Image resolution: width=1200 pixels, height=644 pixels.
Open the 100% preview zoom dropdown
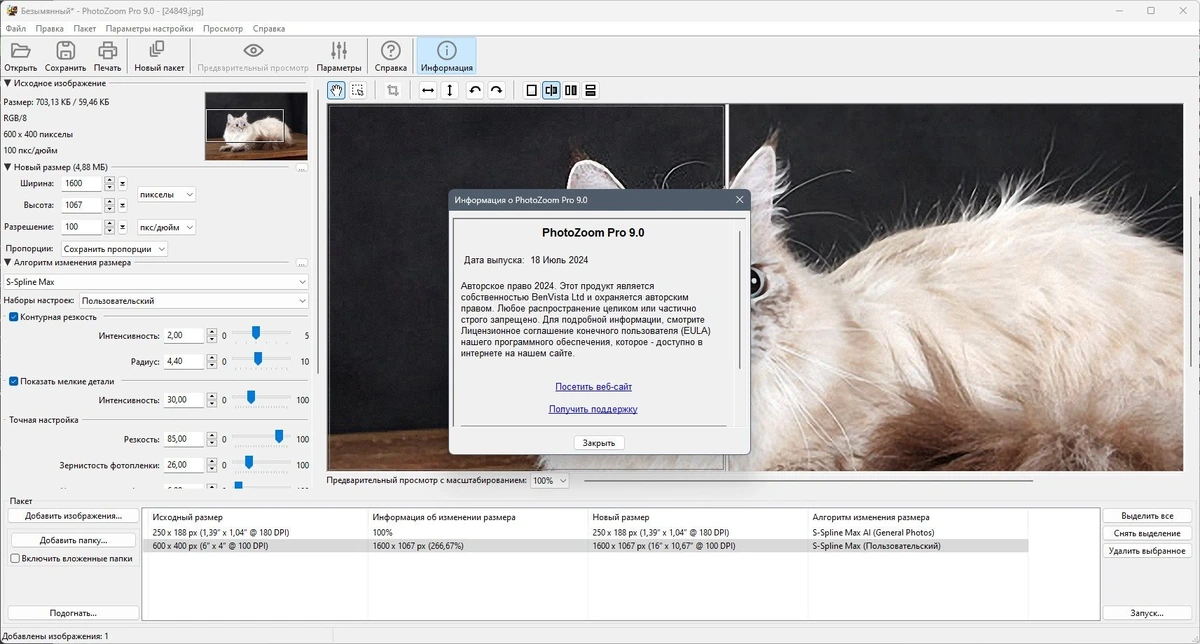pyautogui.click(x=549, y=481)
